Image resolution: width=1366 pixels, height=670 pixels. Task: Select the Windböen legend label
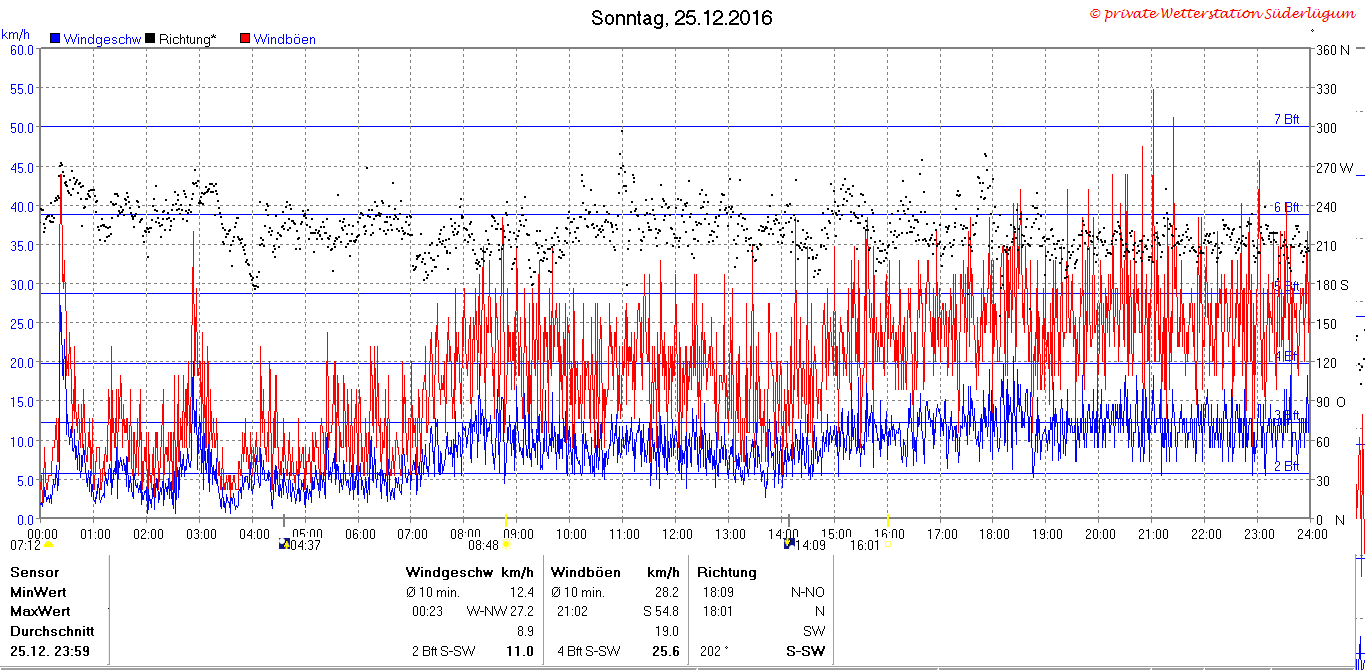[284, 40]
